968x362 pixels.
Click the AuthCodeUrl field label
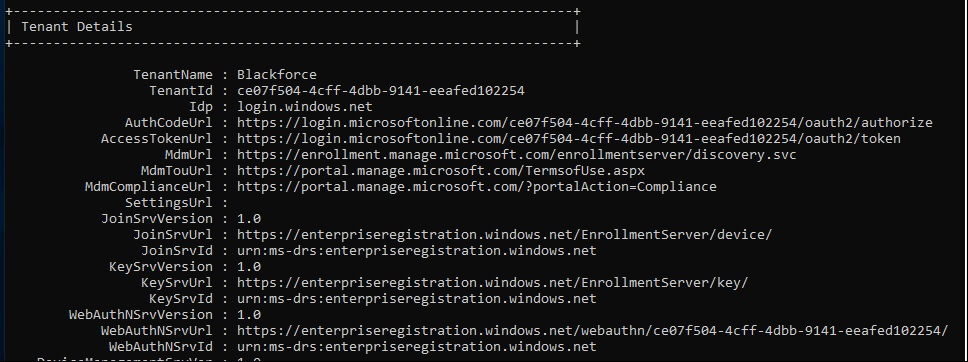[168, 122]
